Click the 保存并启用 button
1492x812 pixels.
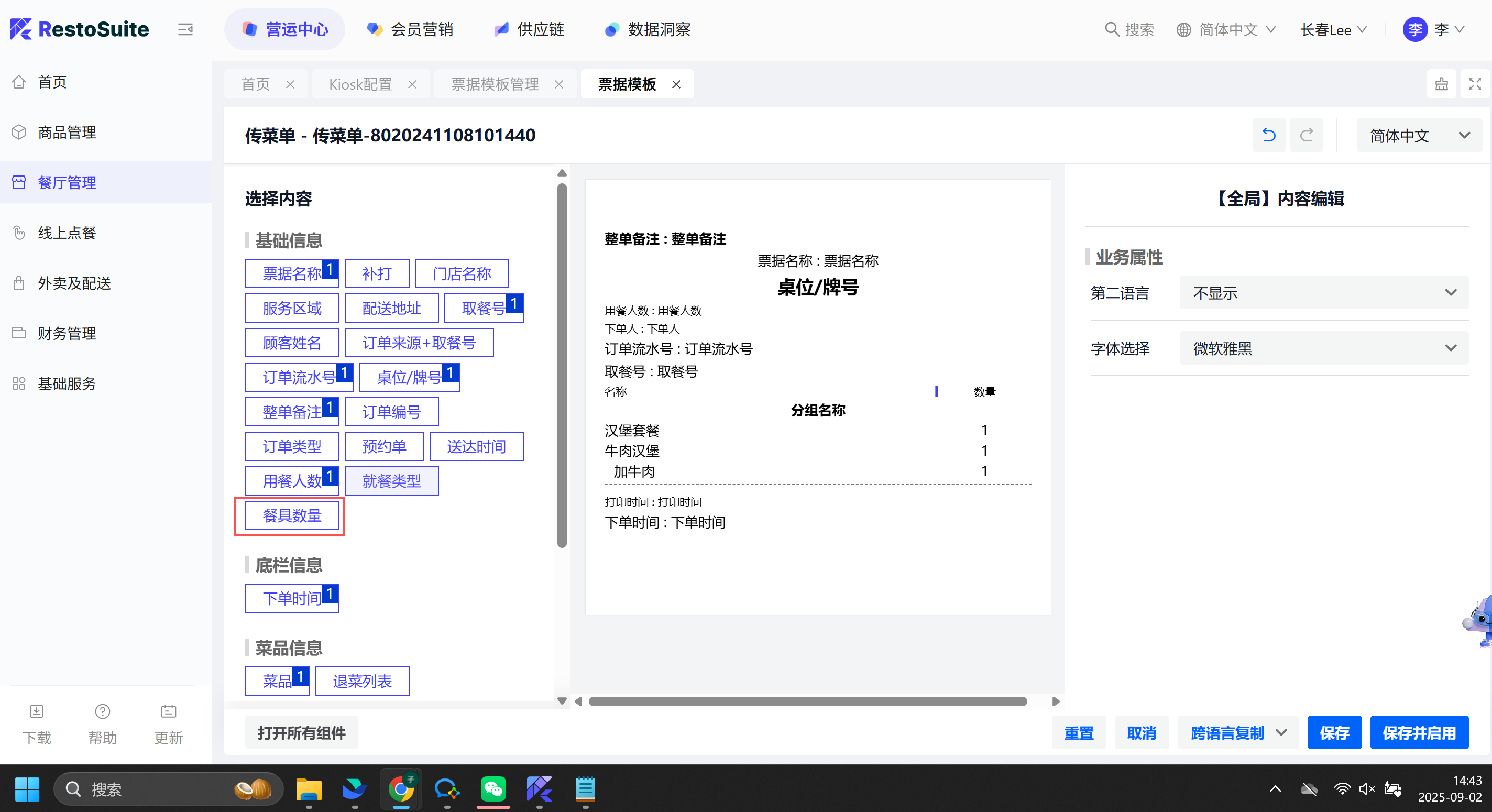coord(1419,733)
